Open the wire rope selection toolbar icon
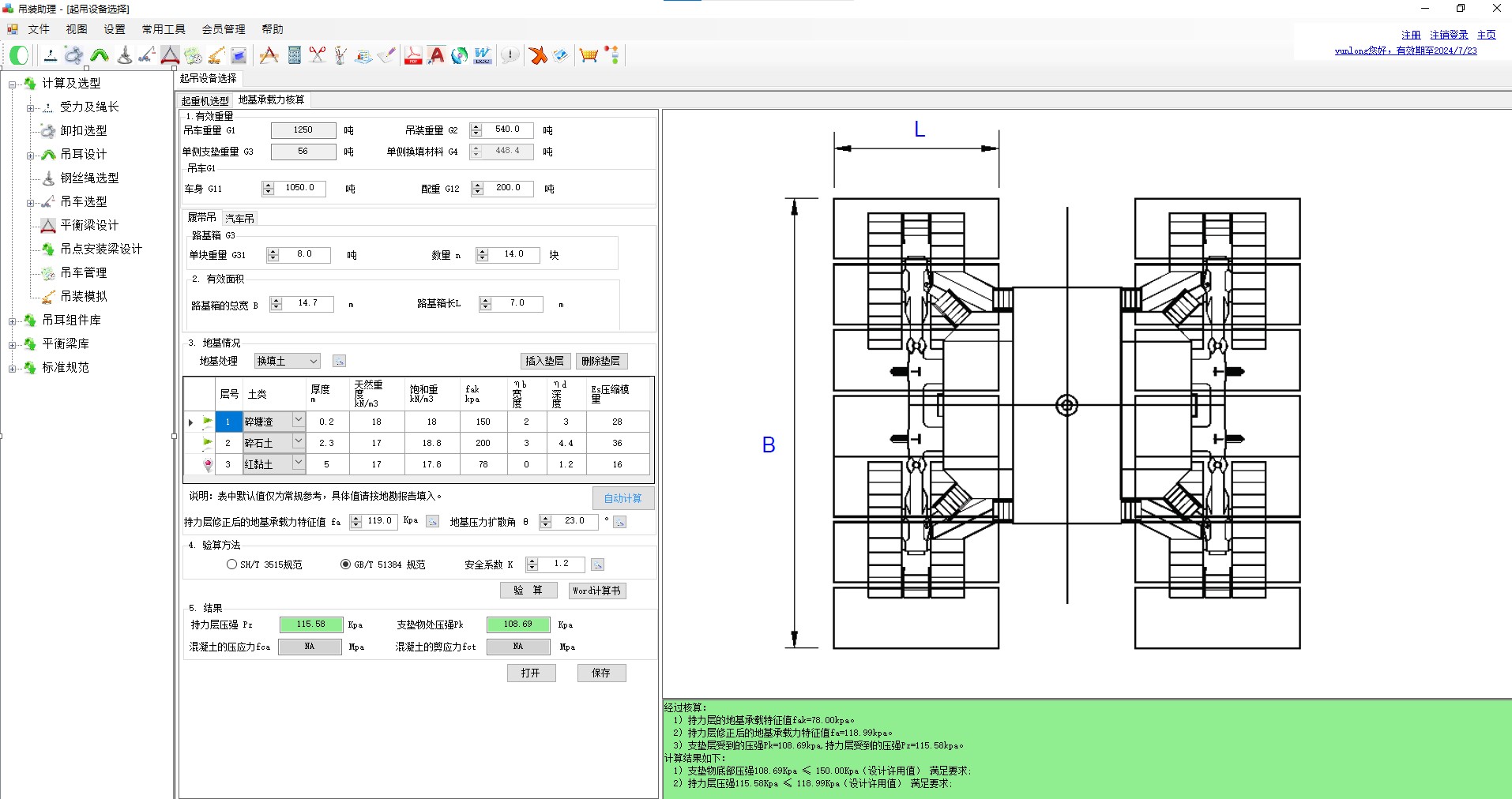The height and width of the screenshot is (799, 1512). click(124, 55)
